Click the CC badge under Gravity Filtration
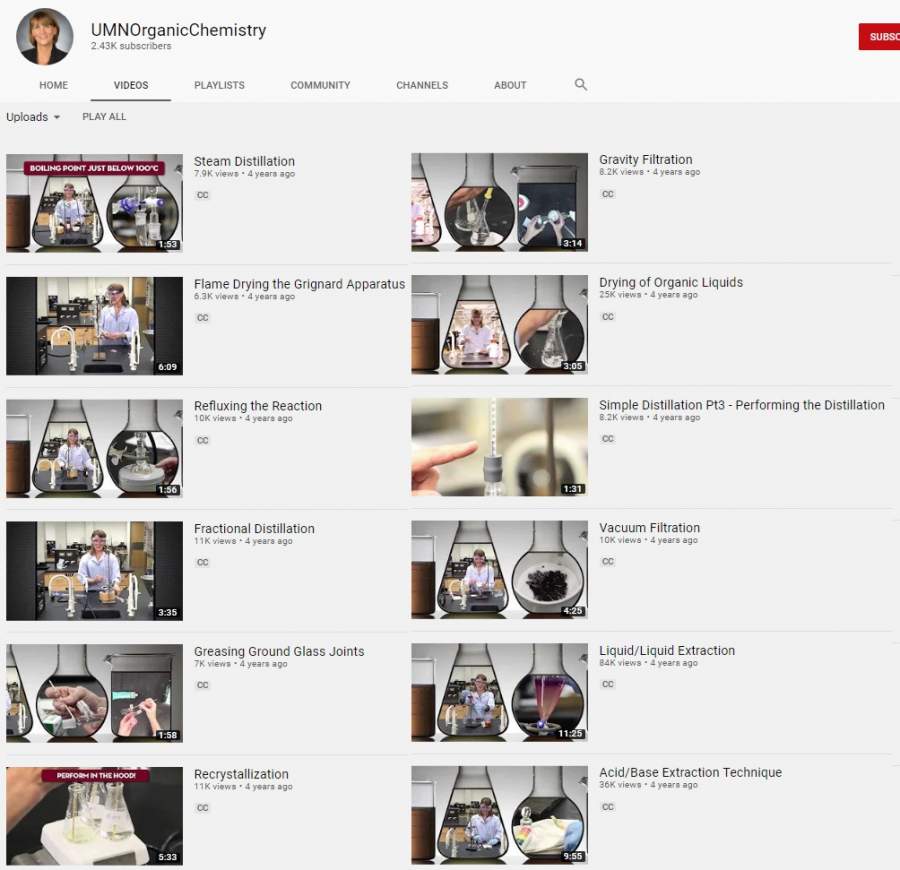Screen dimensions: 900x870 coord(607,194)
